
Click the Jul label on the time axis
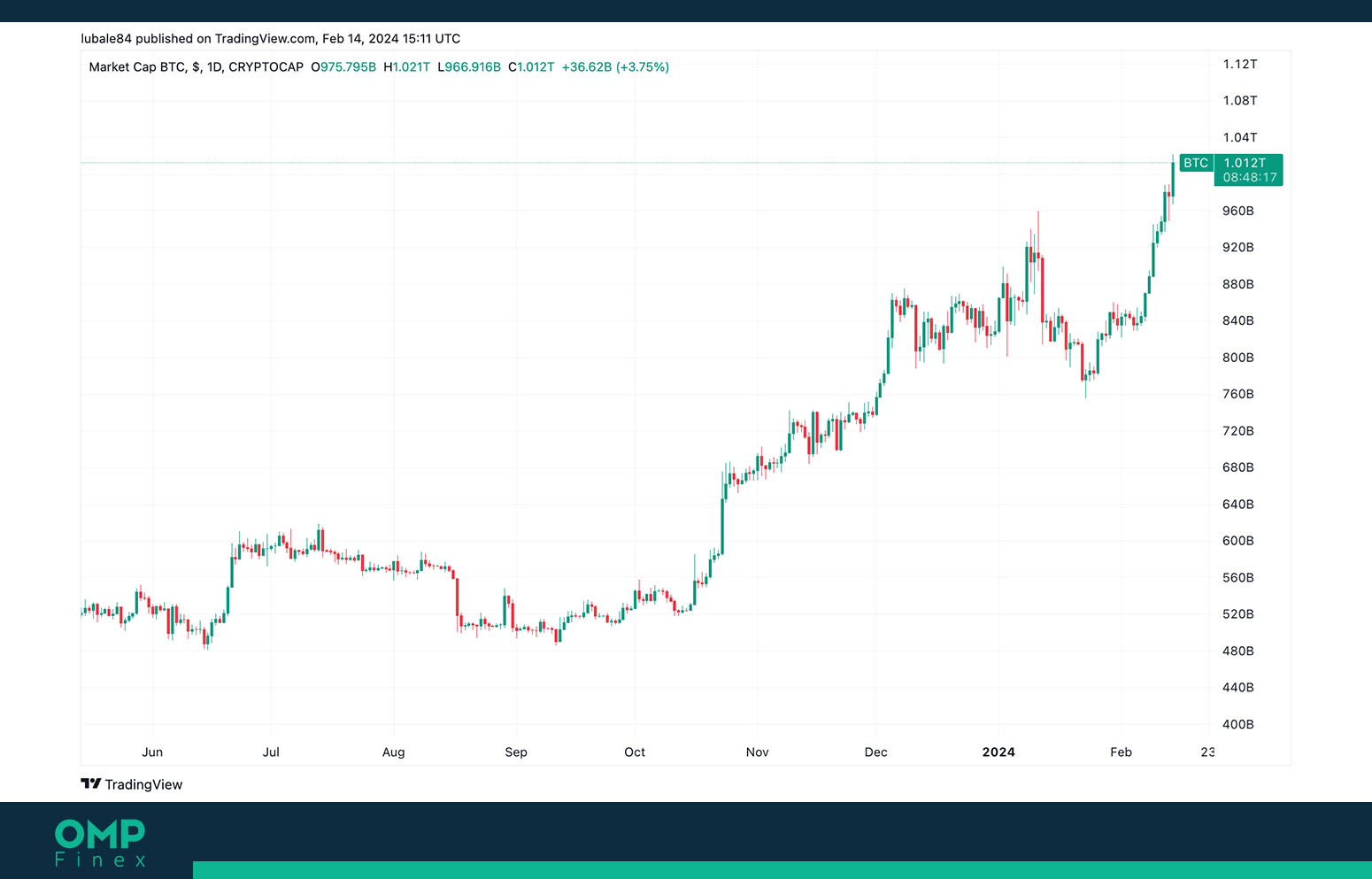[271, 752]
